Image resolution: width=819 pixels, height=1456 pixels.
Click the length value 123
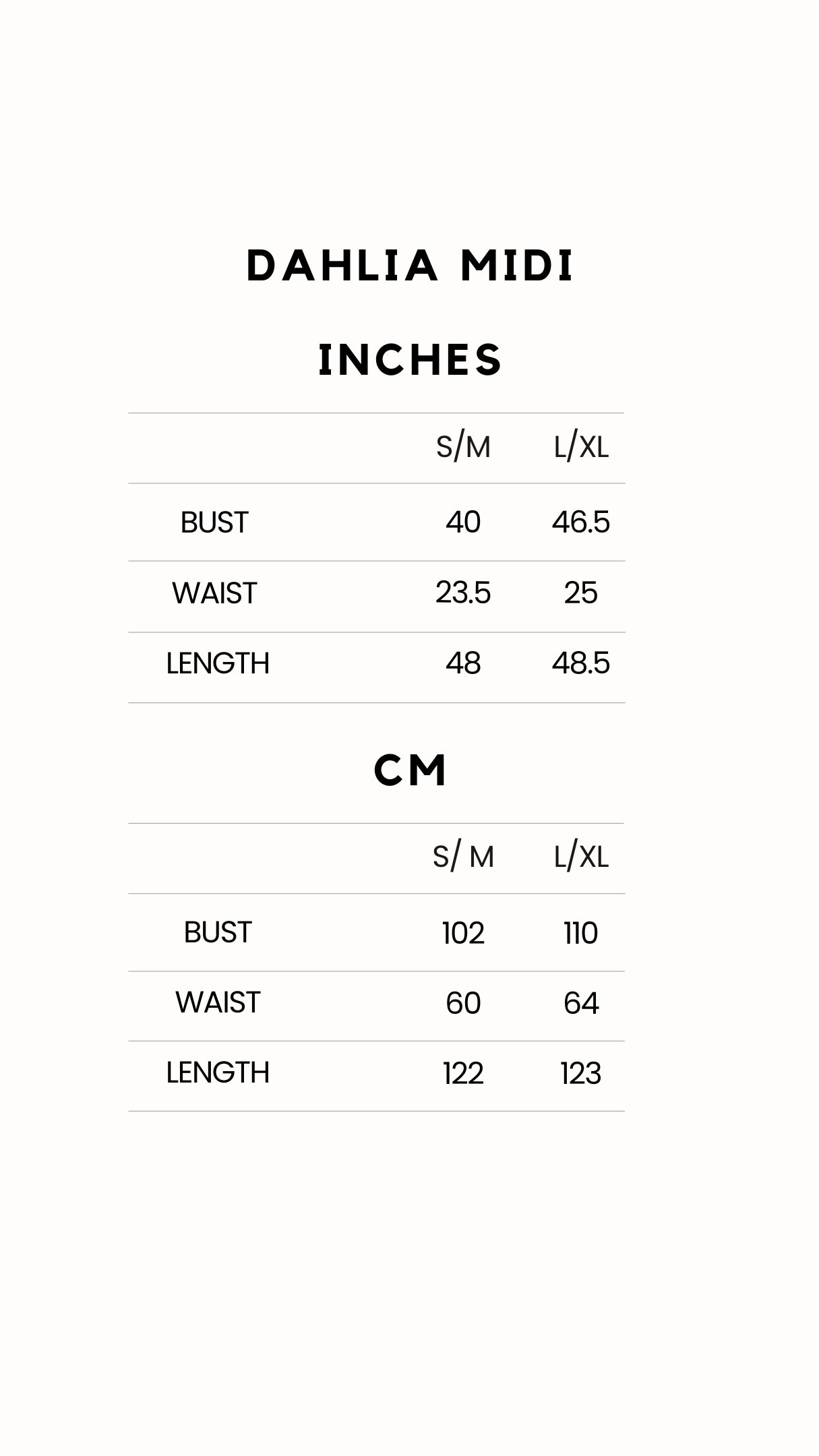pyautogui.click(x=580, y=1073)
